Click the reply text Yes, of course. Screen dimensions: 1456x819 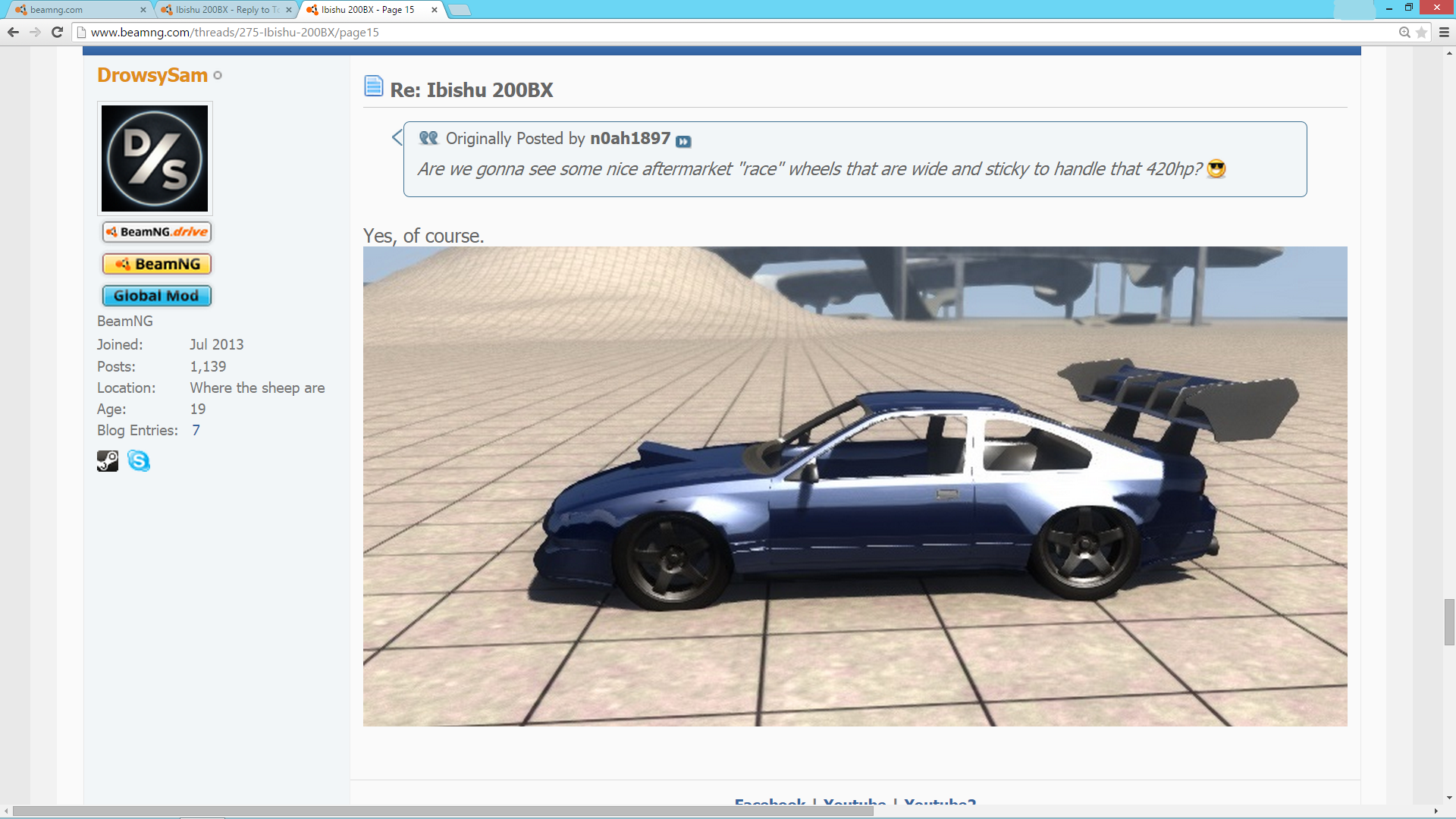point(423,236)
